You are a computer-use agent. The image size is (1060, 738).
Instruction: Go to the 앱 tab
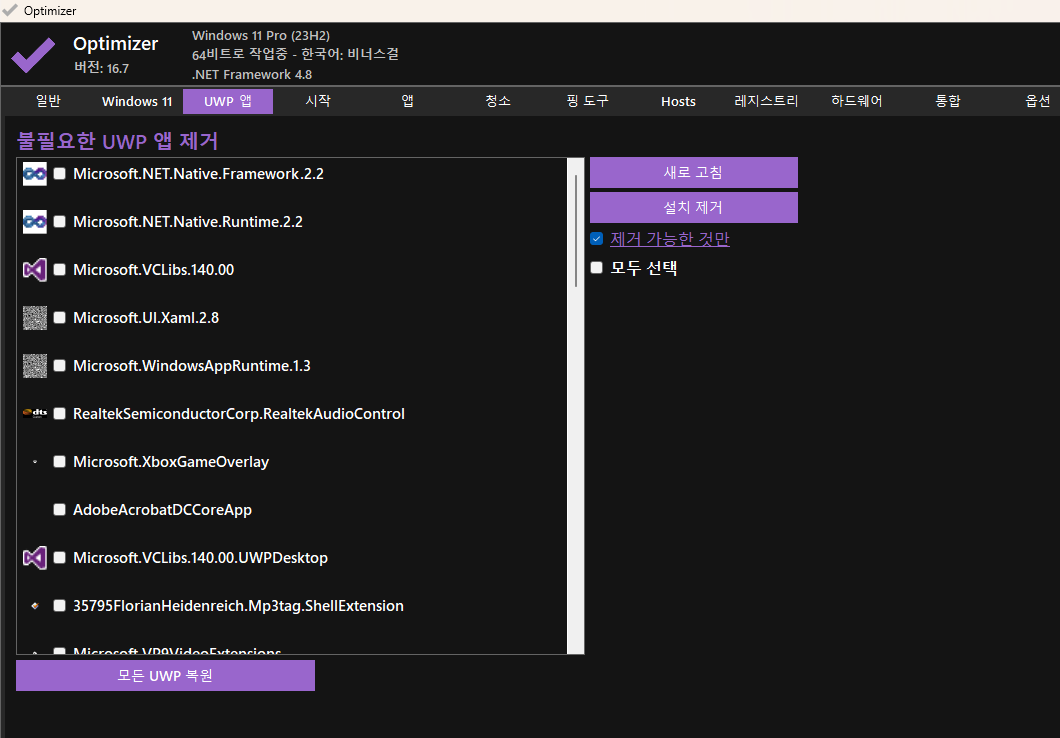408,101
